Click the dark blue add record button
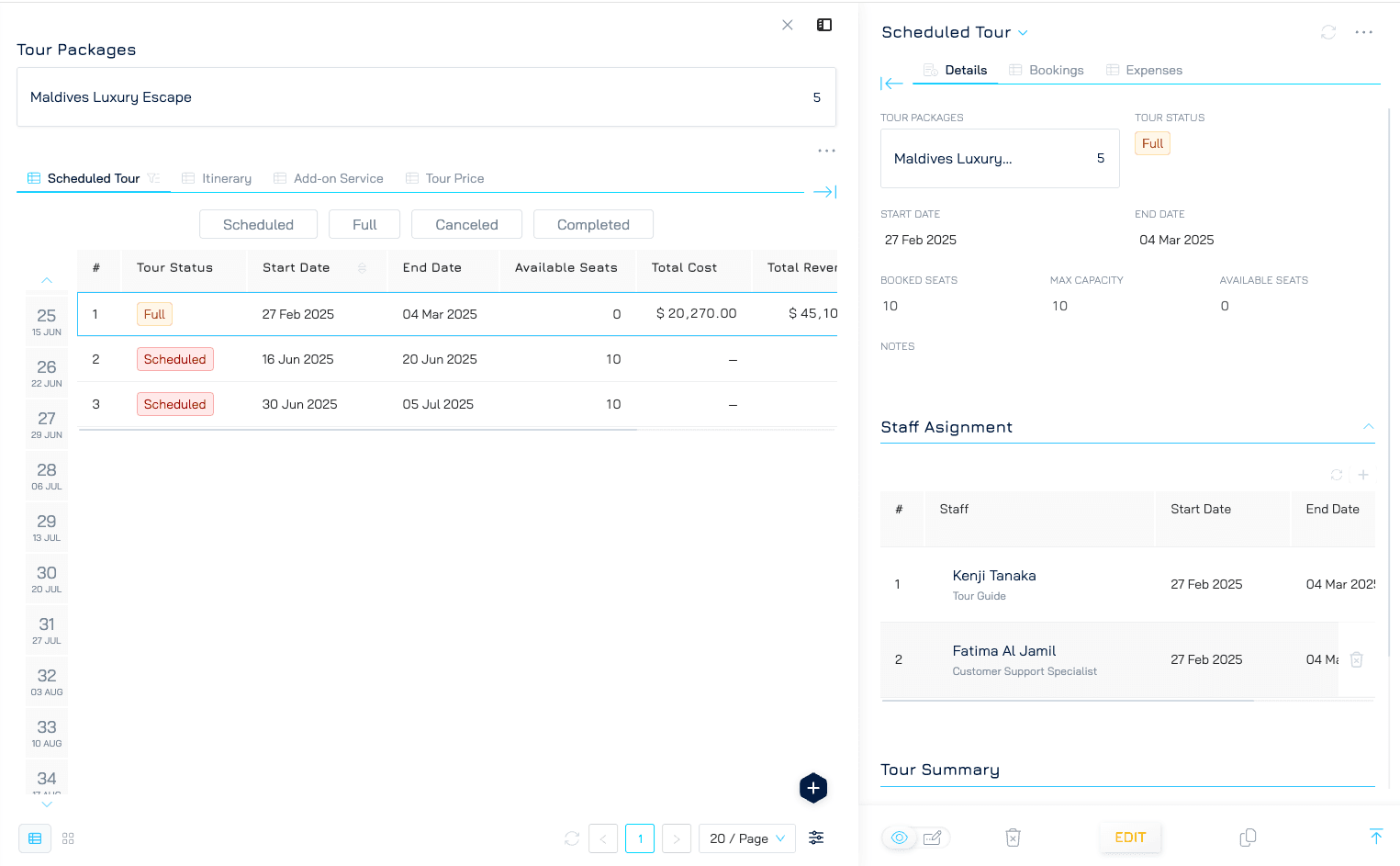The width and height of the screenshot is (1400, 866). click(x=812, y=788)
